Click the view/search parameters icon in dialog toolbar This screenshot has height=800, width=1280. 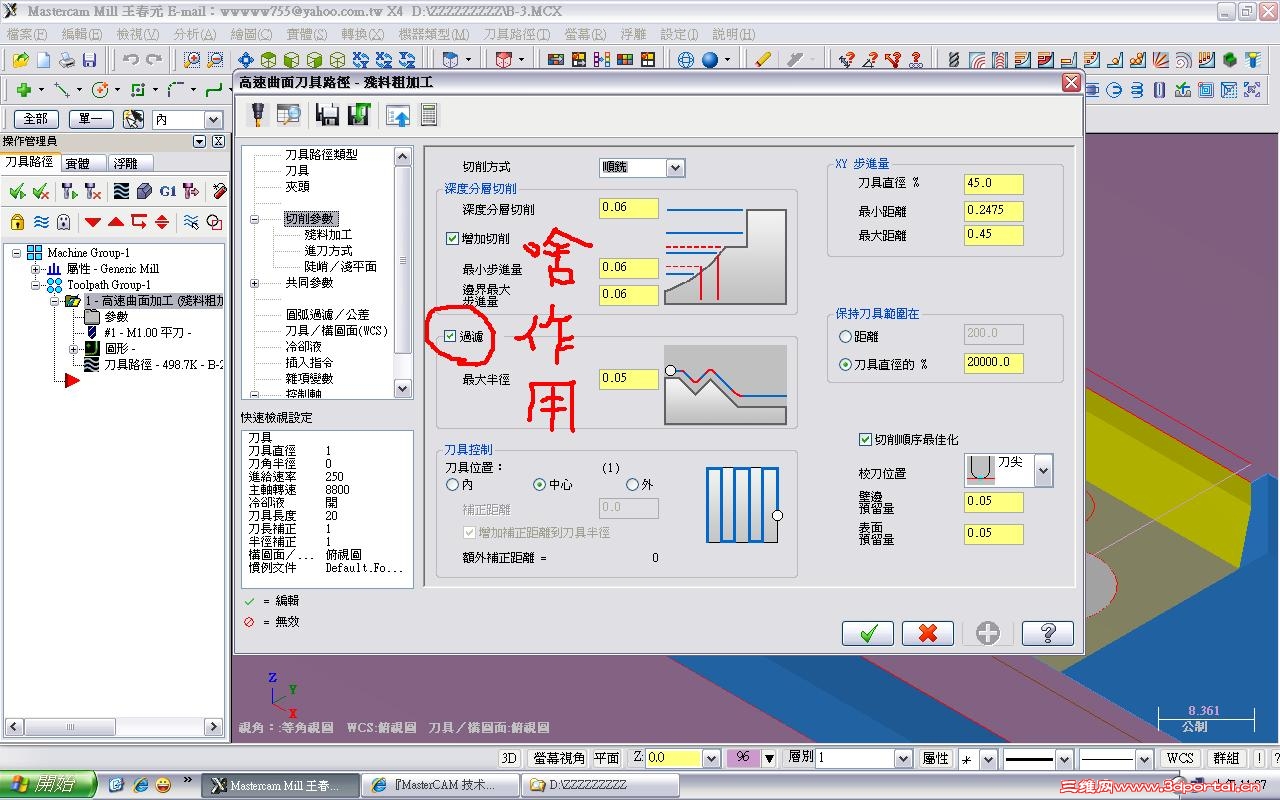[289, 115]
